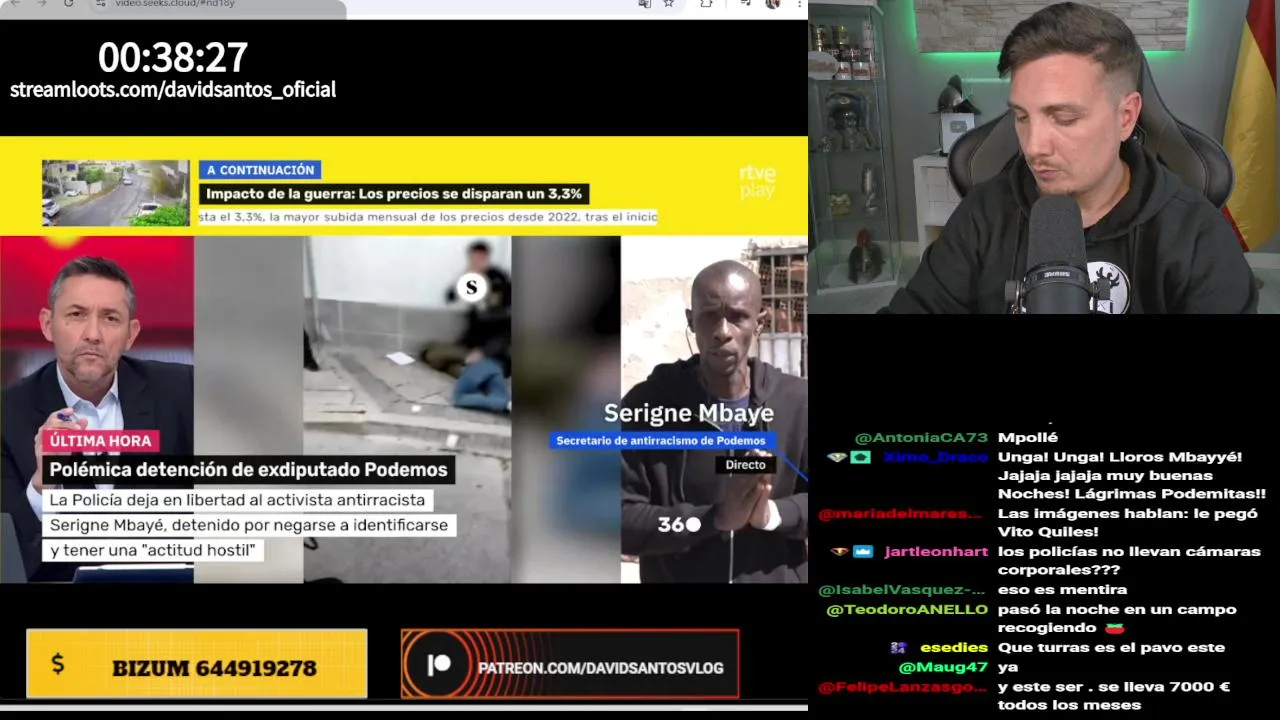Screen dimensions: 1280x720
Task: Click the media control icon in browser toolbar
Action: click(745, 4)
